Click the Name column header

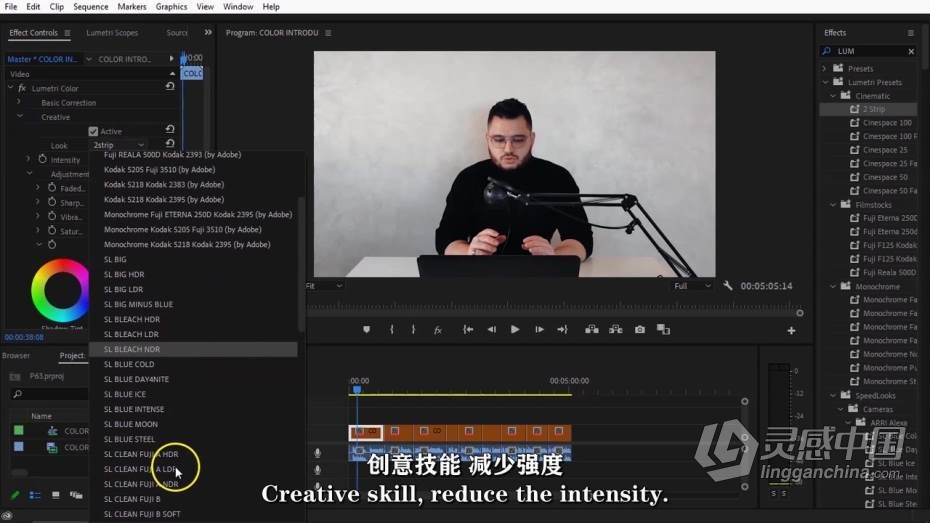pyautogui.click(x=41, y=416)
